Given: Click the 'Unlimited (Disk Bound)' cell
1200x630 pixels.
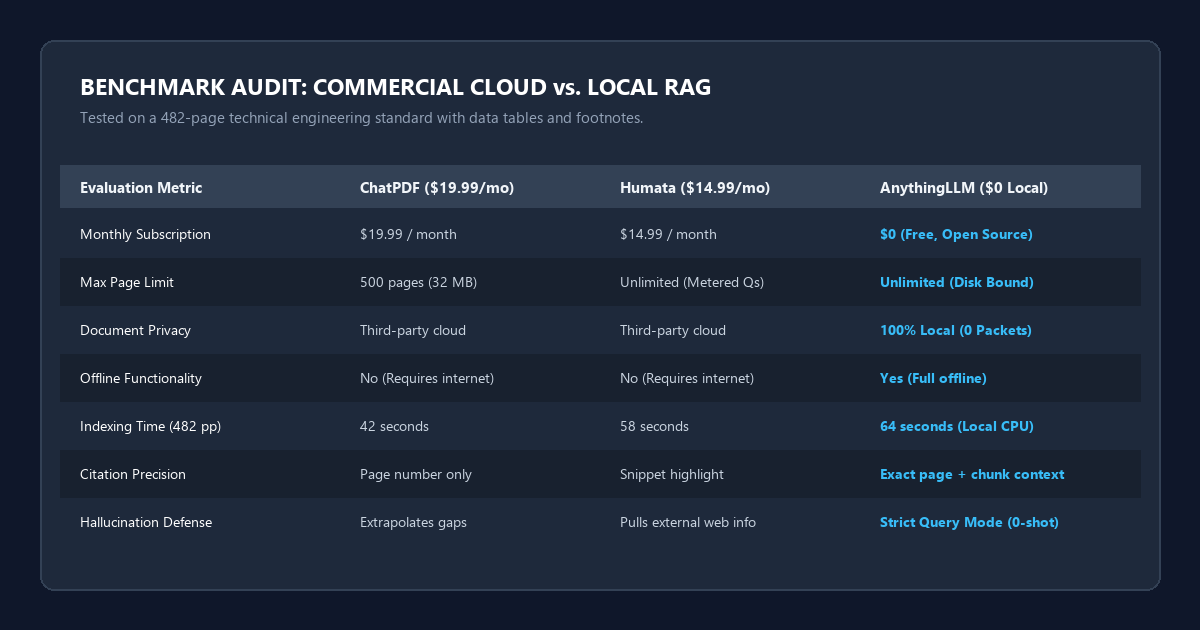Looking at the screenshot, I should coord(957,282).
